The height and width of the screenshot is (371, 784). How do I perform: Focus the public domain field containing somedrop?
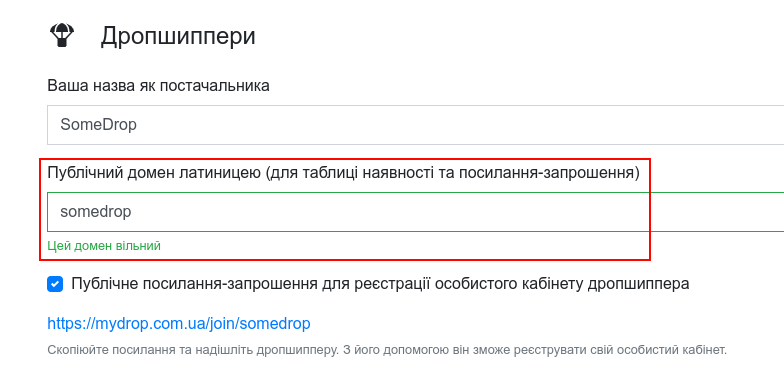pyautogui.click(x=416, y=212)
